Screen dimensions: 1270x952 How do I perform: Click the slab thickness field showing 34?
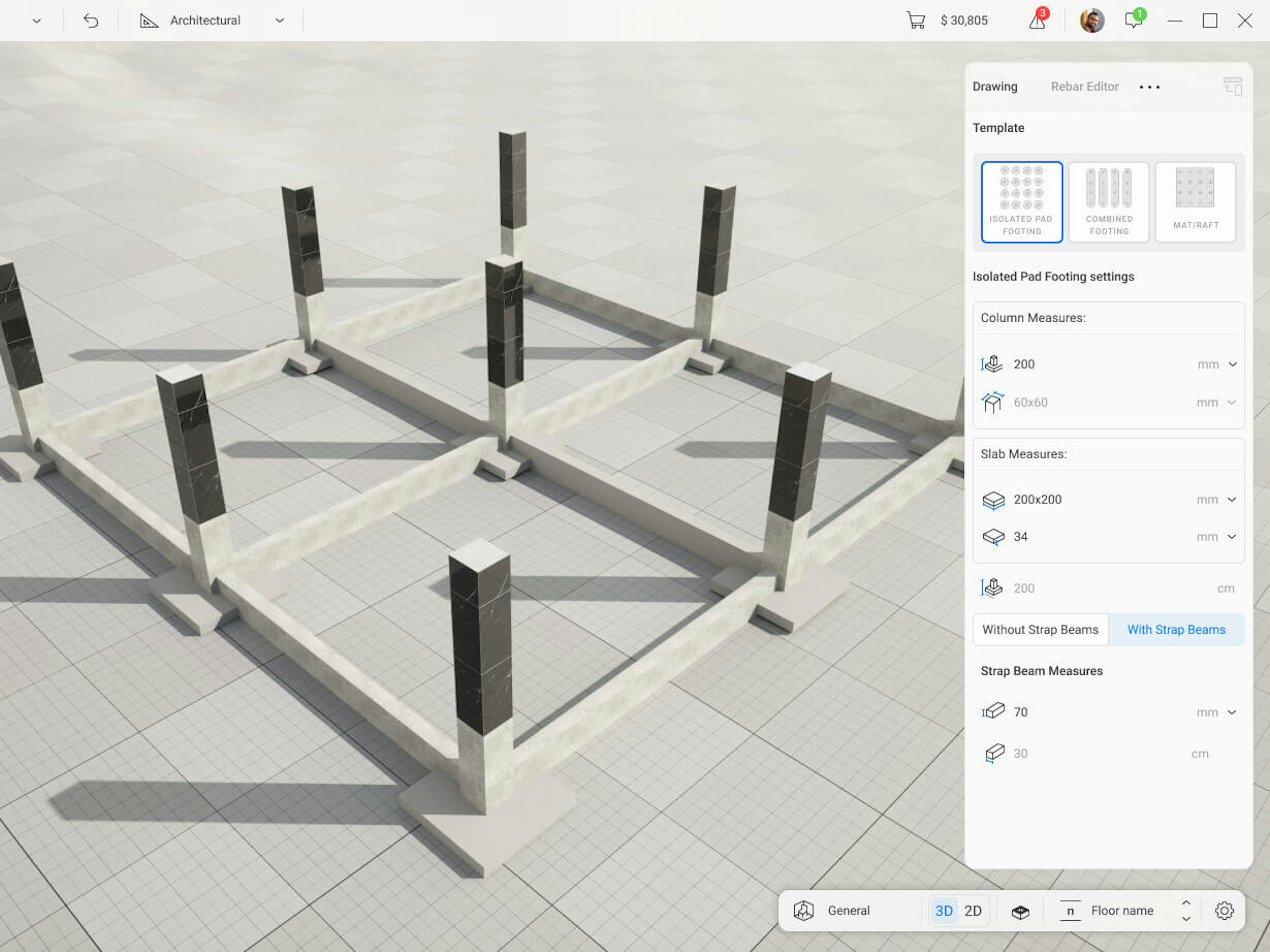coord(1109,537)
